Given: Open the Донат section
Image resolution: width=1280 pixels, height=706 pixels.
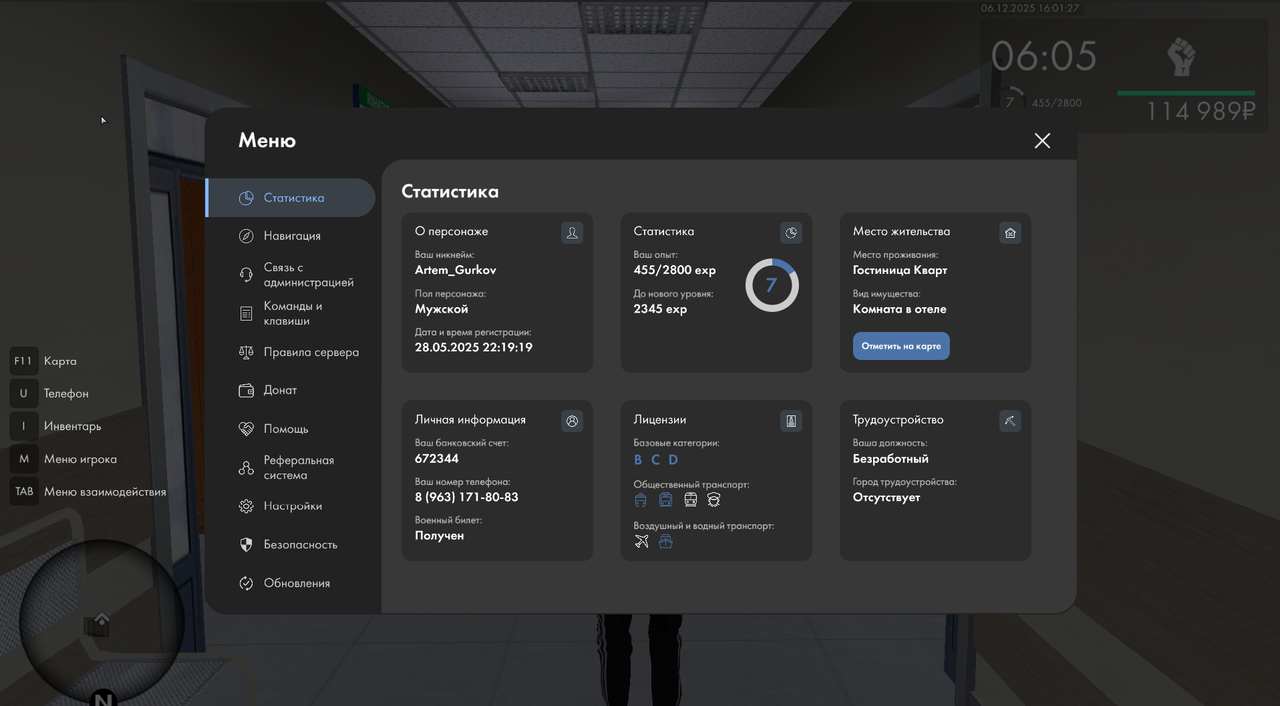Looking at the screenshot, I should [x=290, y=390].
